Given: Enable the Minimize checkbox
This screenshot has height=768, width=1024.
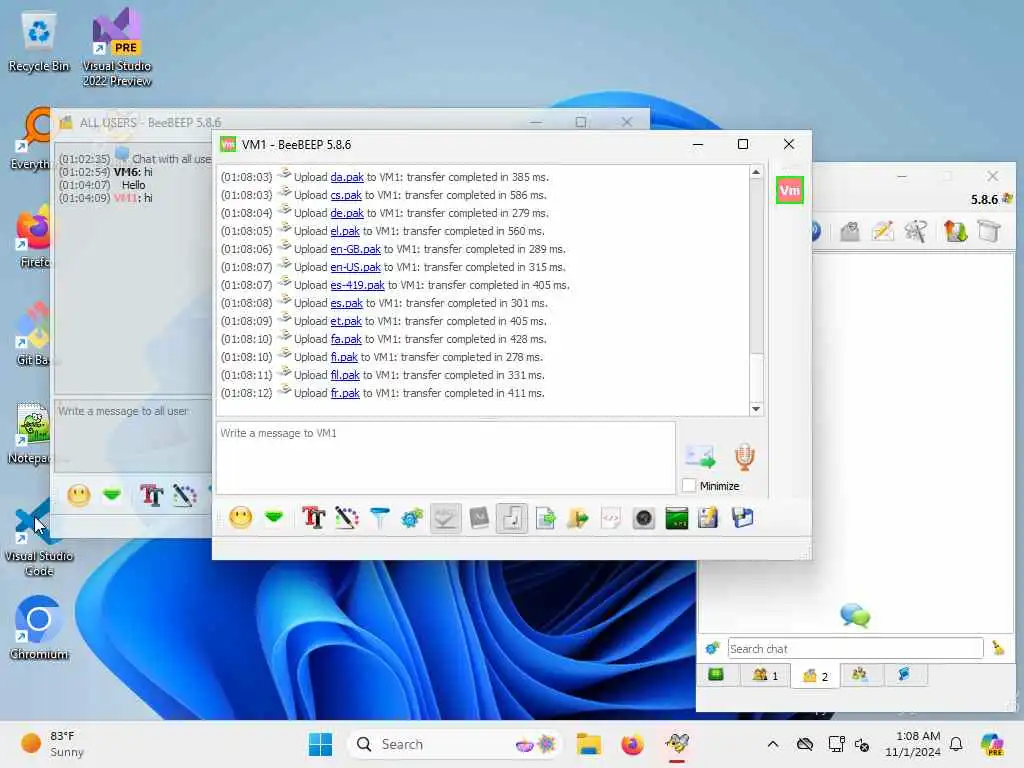Looking at the screenshot, I should coord(689,485).
